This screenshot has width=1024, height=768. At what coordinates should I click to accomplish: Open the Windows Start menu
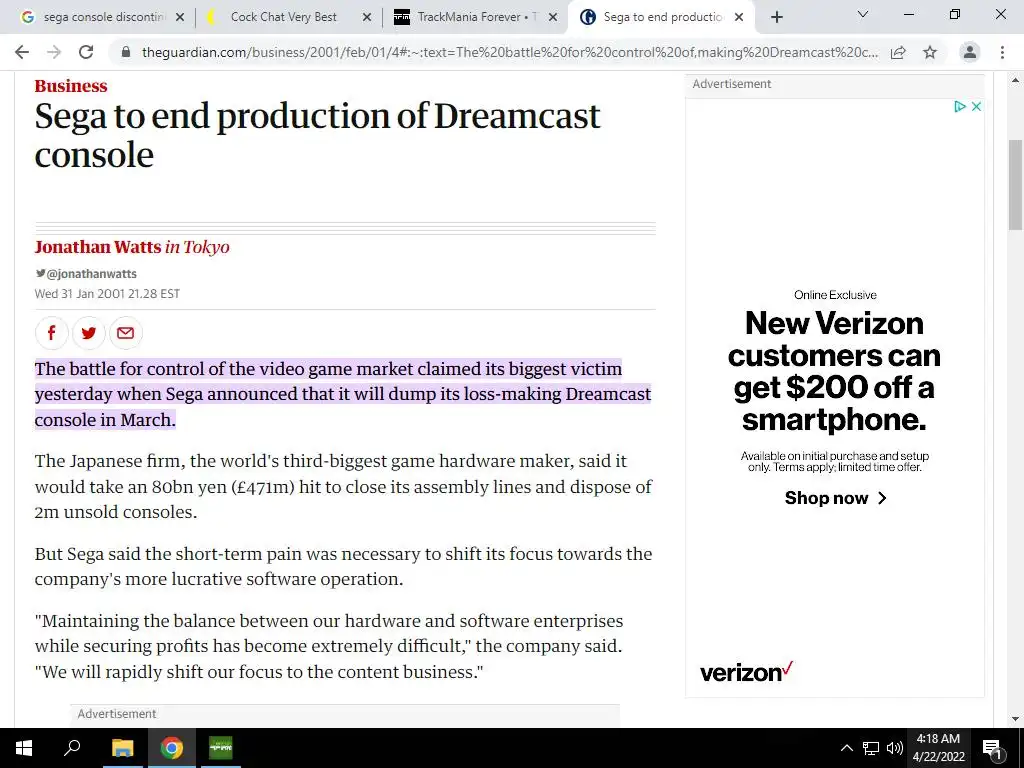coord(24,748)
